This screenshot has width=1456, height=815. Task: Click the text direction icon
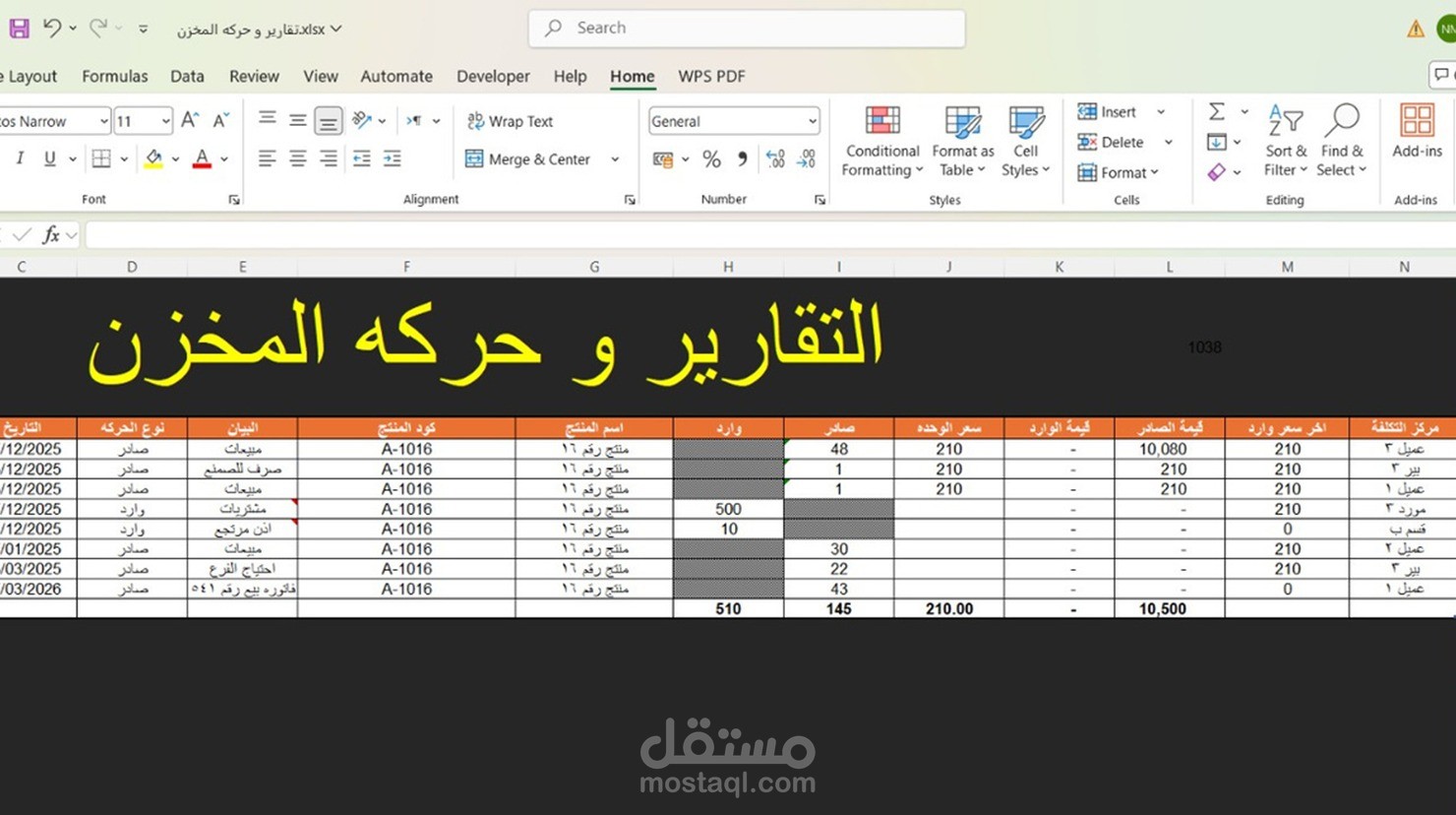pyautogui.click(x=414, y=120)
